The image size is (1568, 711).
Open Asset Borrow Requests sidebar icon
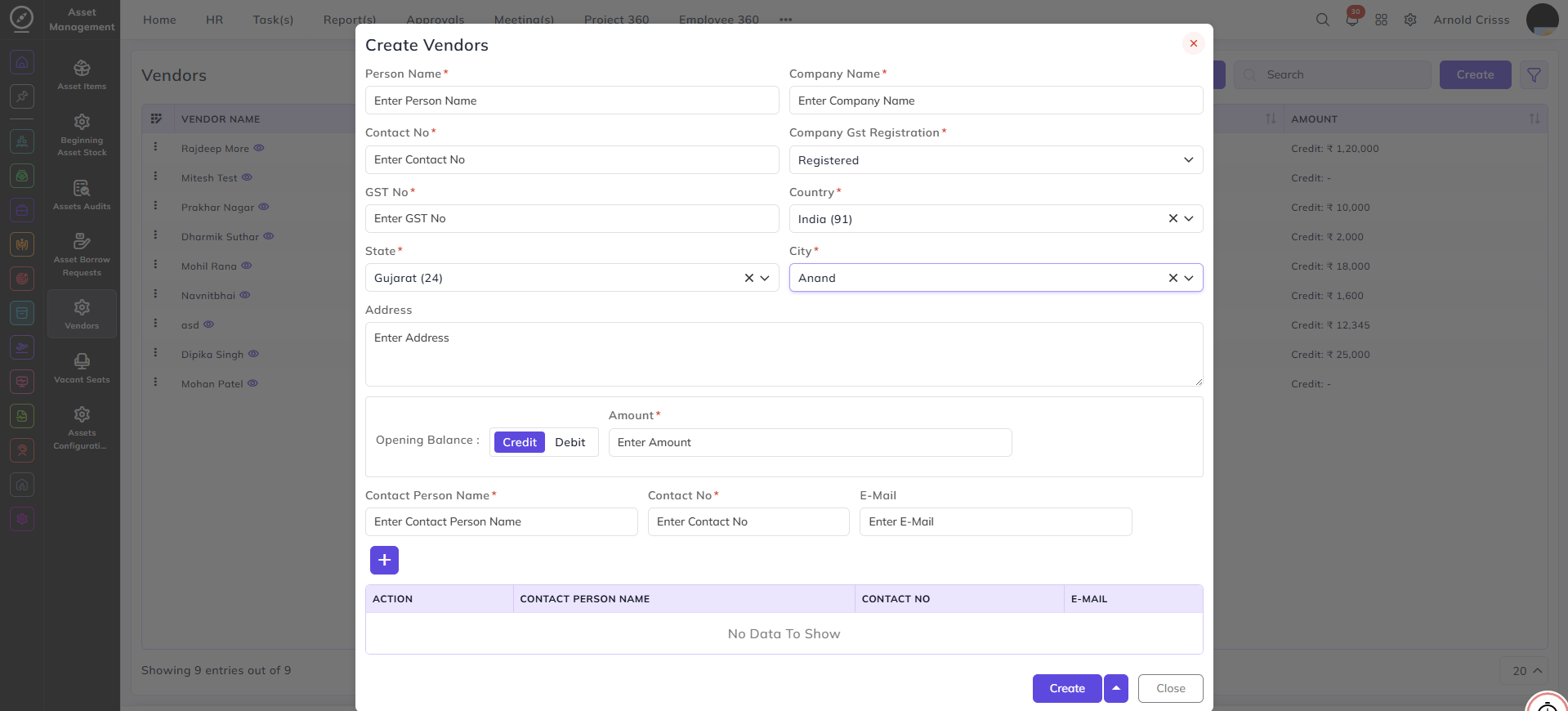click(x=82, y=254)
